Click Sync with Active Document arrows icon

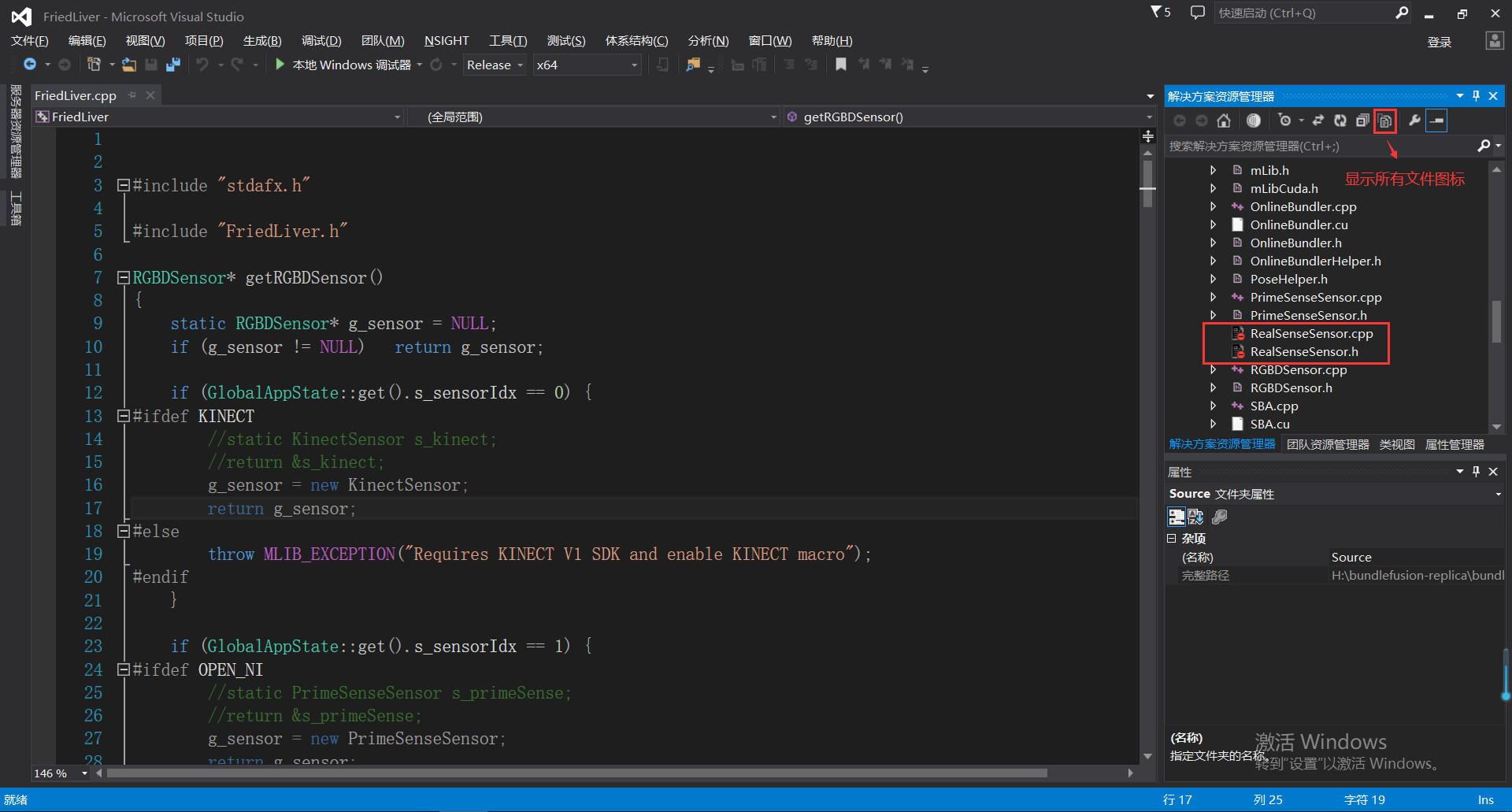coord(1318,121)
